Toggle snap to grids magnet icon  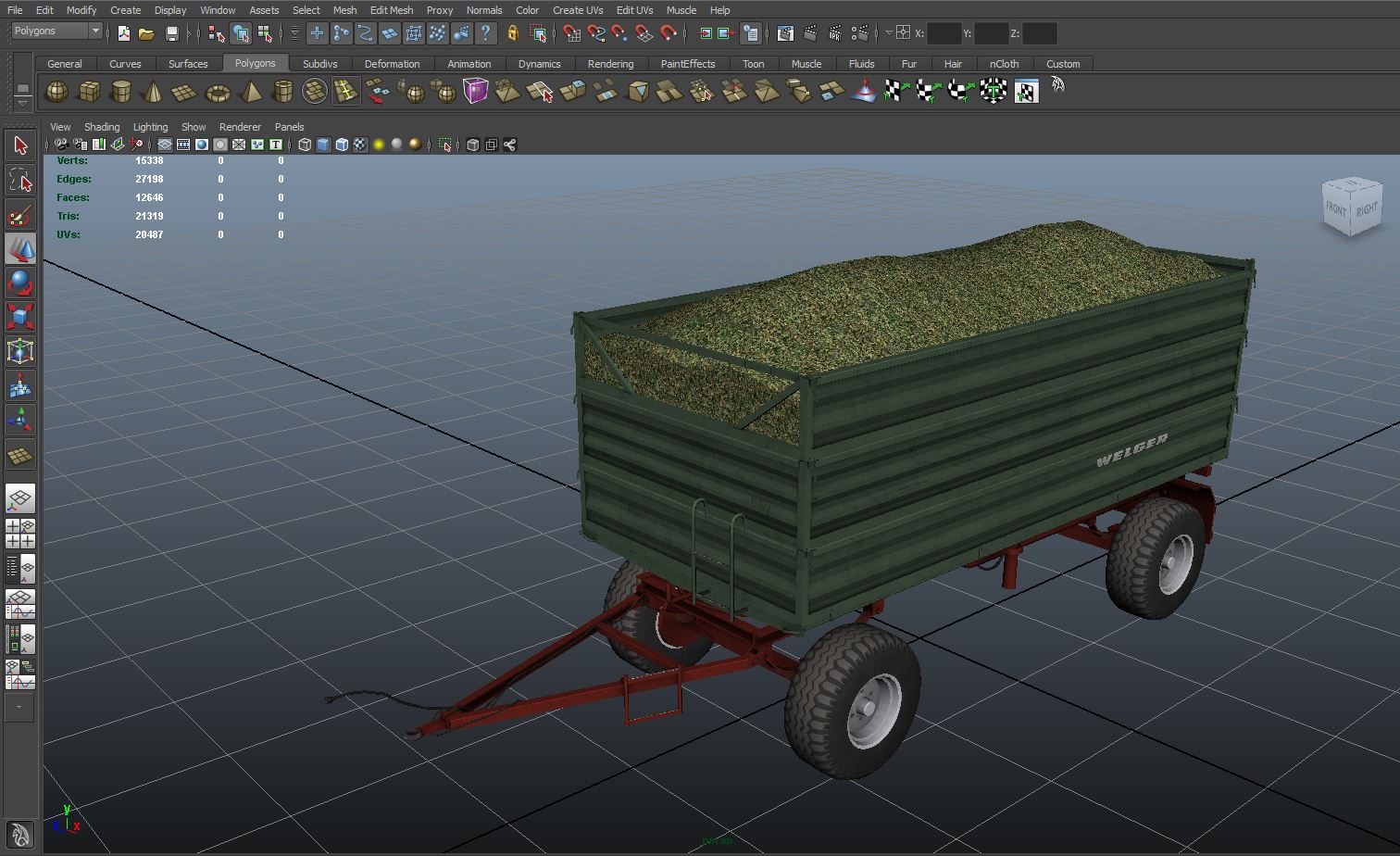coord(571,33)
